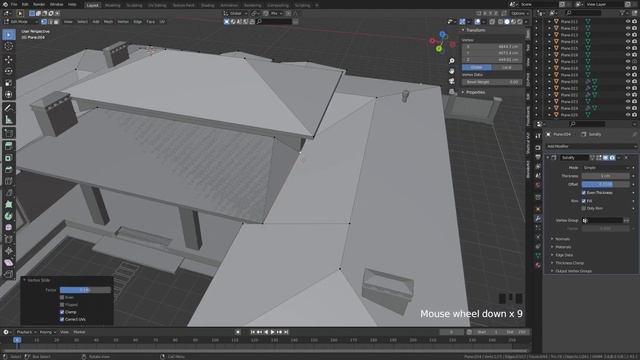This screenshot has height=360, width=640.
Task: Select the Add Cube tool
Action: pos(9,133)
